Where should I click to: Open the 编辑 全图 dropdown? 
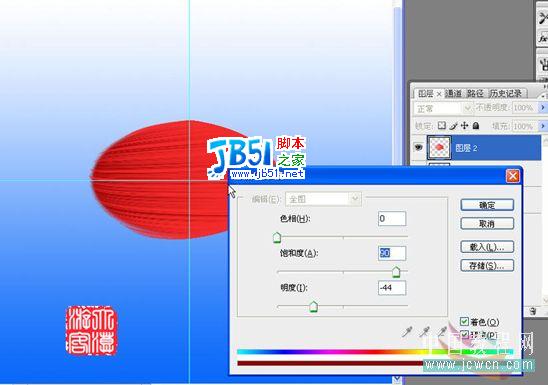pyautogui.click(x=323, y=199)
